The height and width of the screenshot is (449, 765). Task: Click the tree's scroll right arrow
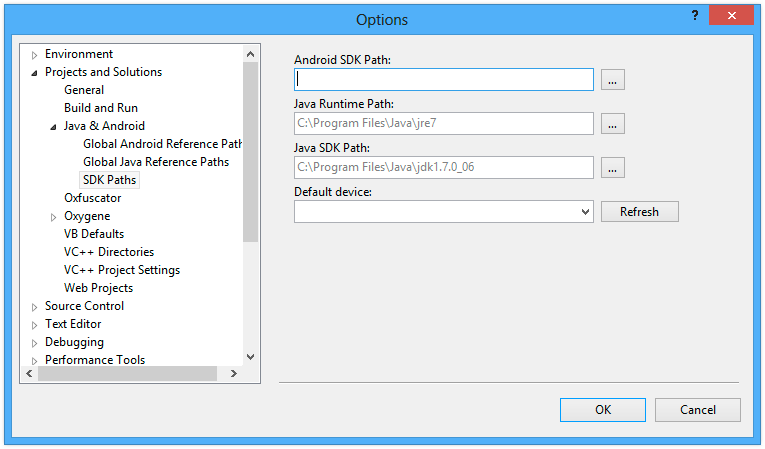[234, 374]
